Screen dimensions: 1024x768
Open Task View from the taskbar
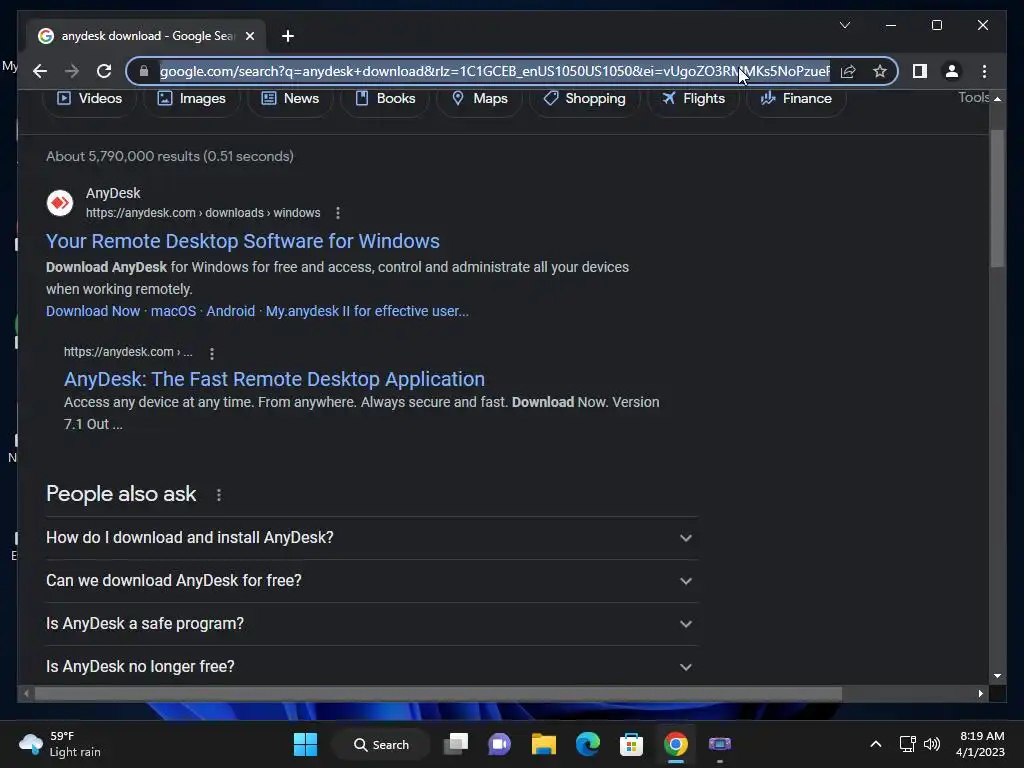pos(456,744)
